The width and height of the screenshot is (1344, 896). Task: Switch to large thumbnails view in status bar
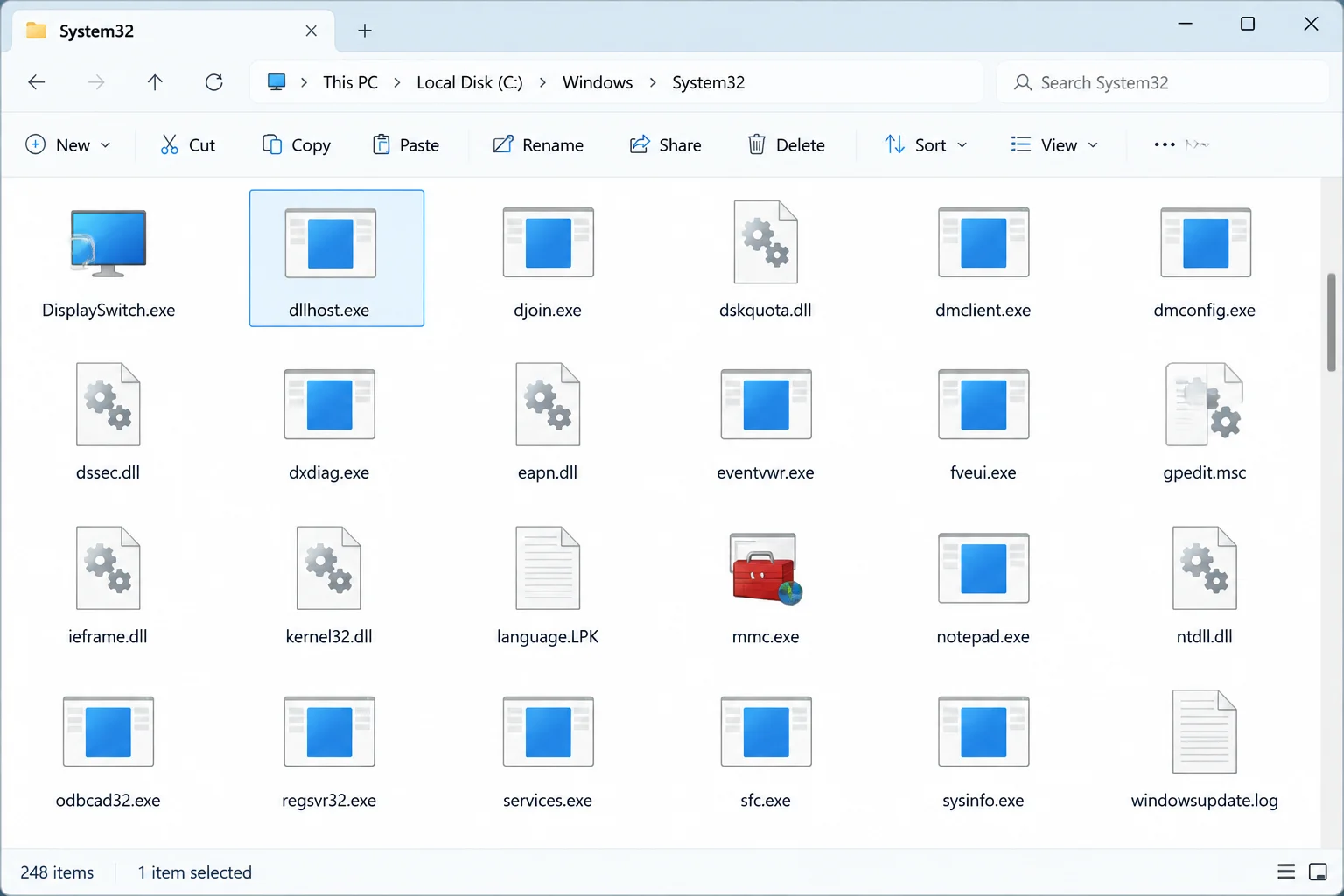click(1318, 871)
